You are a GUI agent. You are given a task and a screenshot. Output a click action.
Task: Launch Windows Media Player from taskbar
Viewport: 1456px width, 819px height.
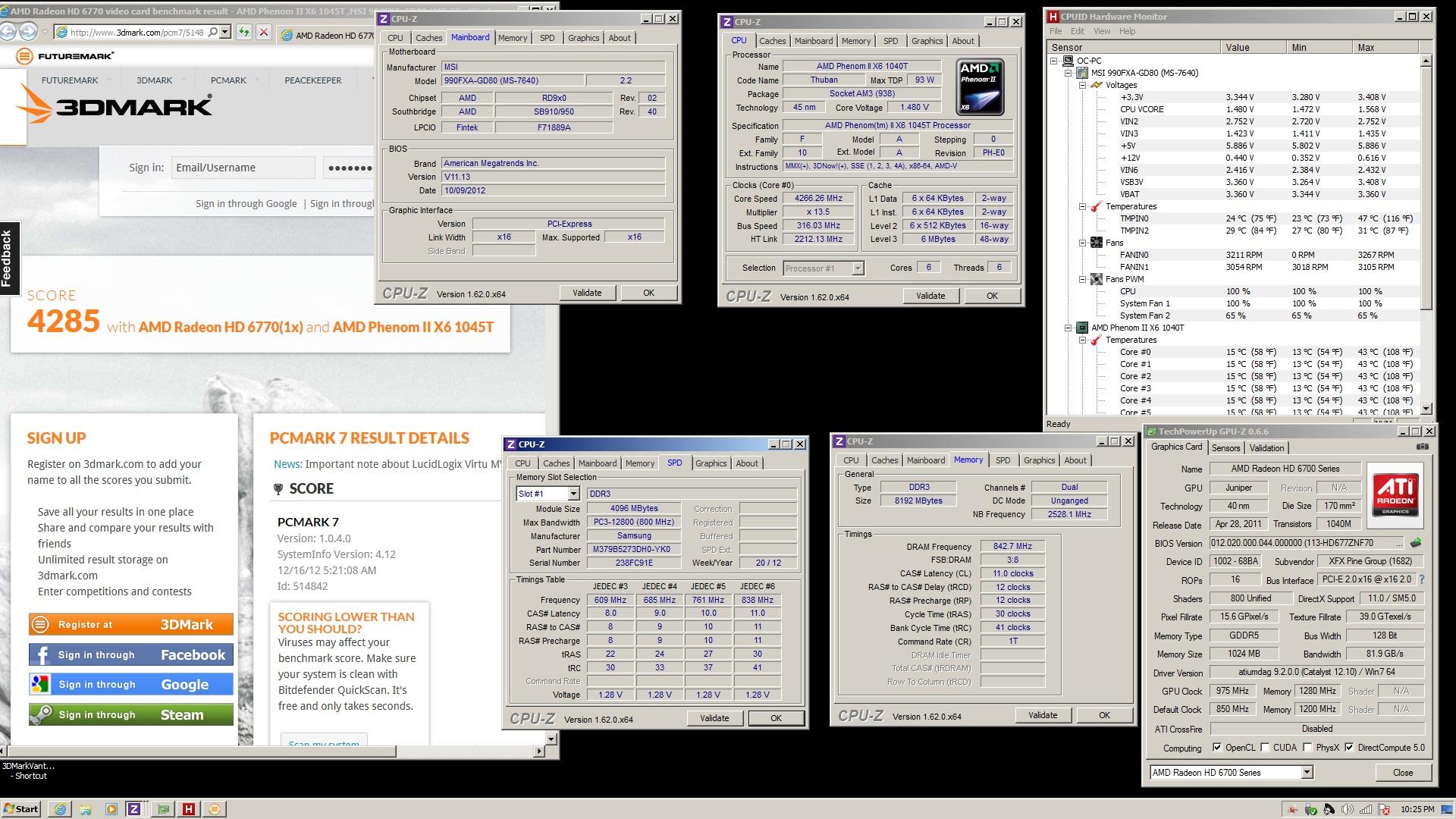coord(111,809)
